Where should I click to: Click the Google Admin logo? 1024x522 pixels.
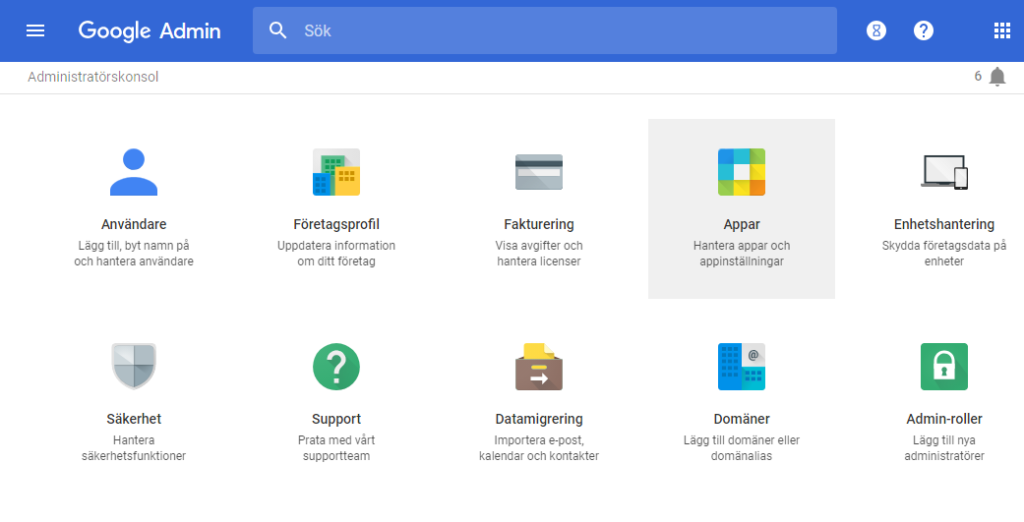(150, 31)
